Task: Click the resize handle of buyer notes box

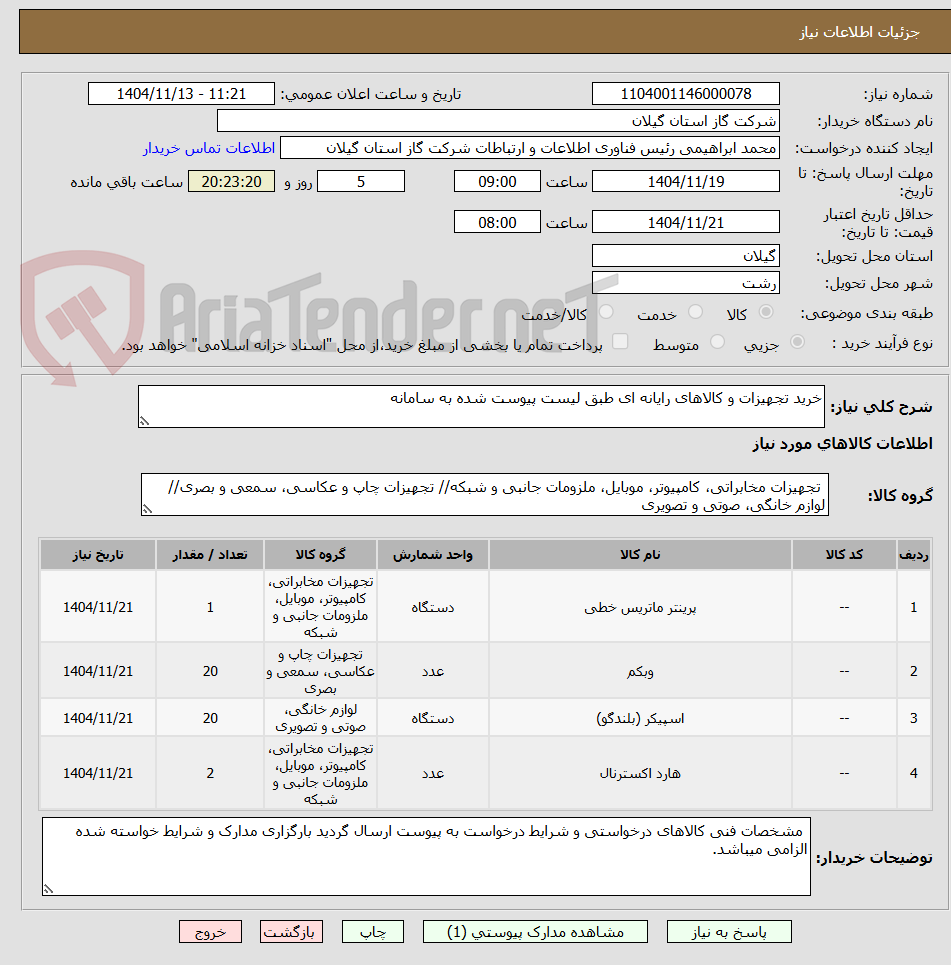Action: [48, 889]
